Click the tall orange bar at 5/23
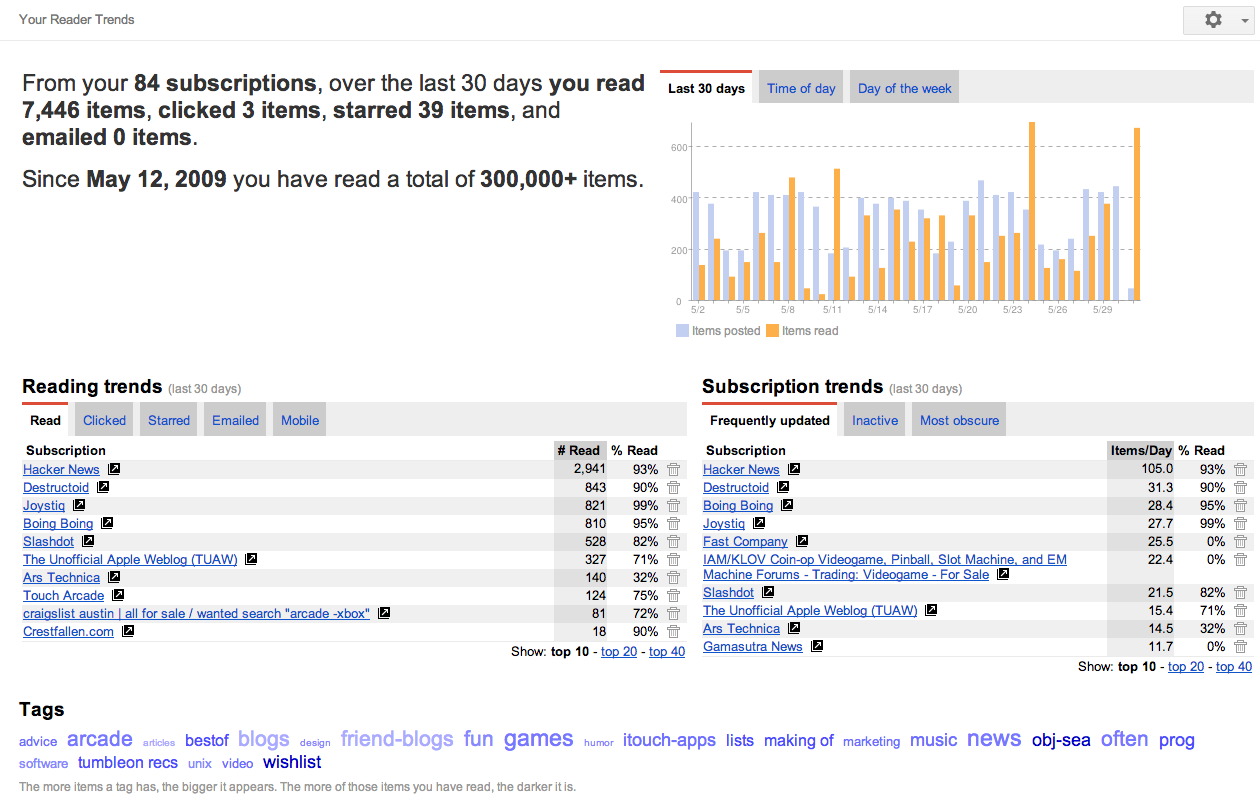The image size is (1260, 796). (1031, 210)
